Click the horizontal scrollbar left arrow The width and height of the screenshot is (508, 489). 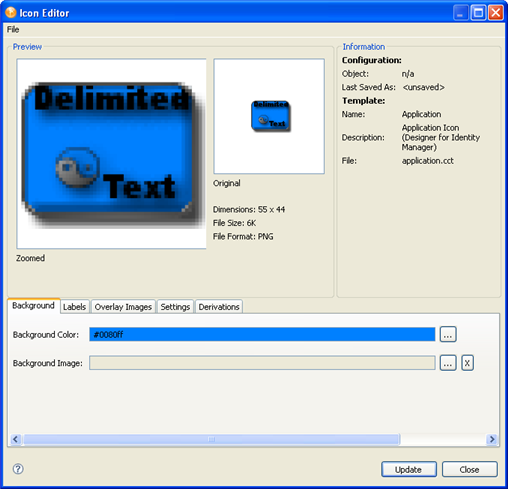tap(15, 439)
